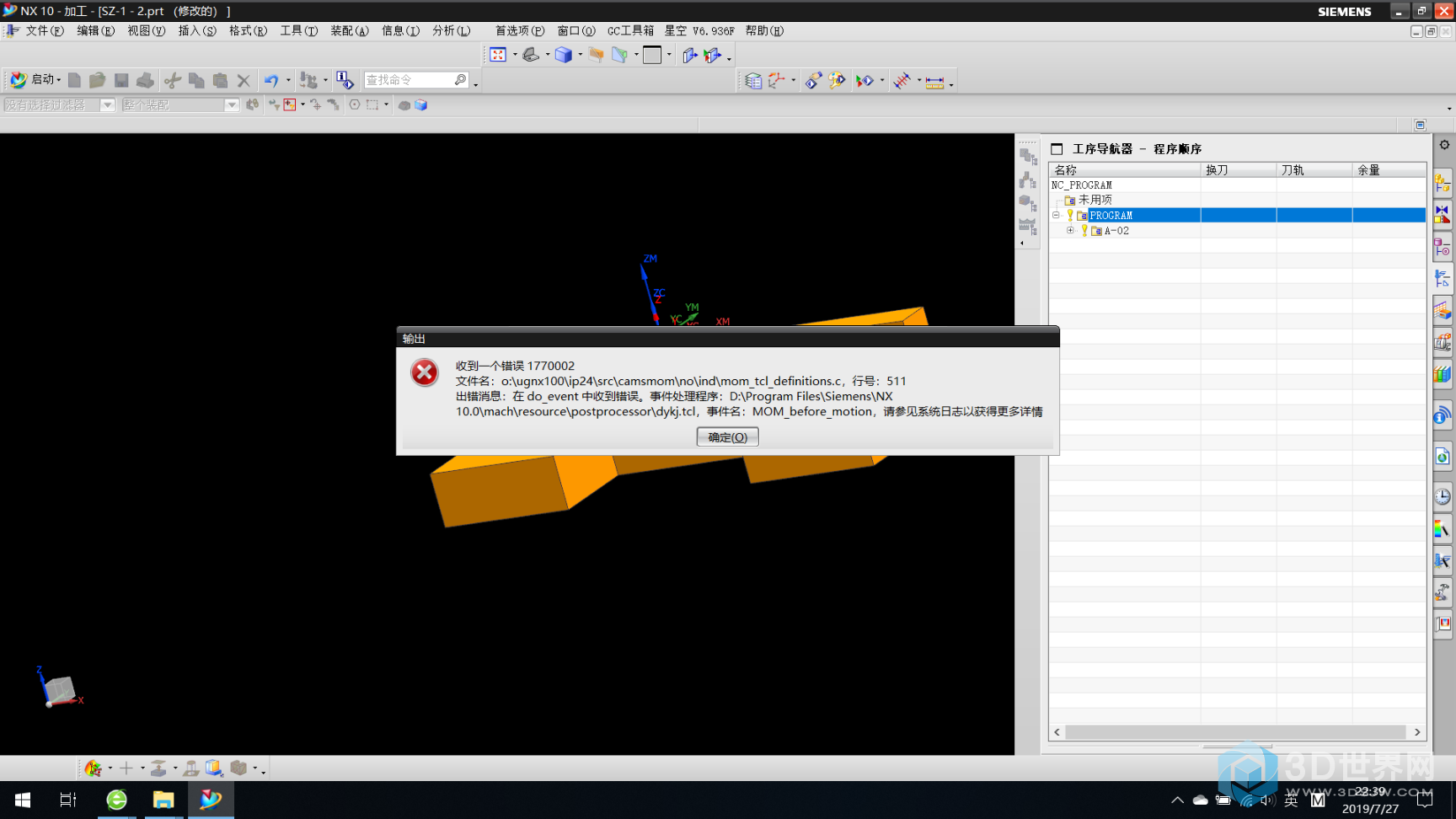Click the black background swatch icon
The height and width of the screenshot is (819, 1456).
[x=652, y=55]
